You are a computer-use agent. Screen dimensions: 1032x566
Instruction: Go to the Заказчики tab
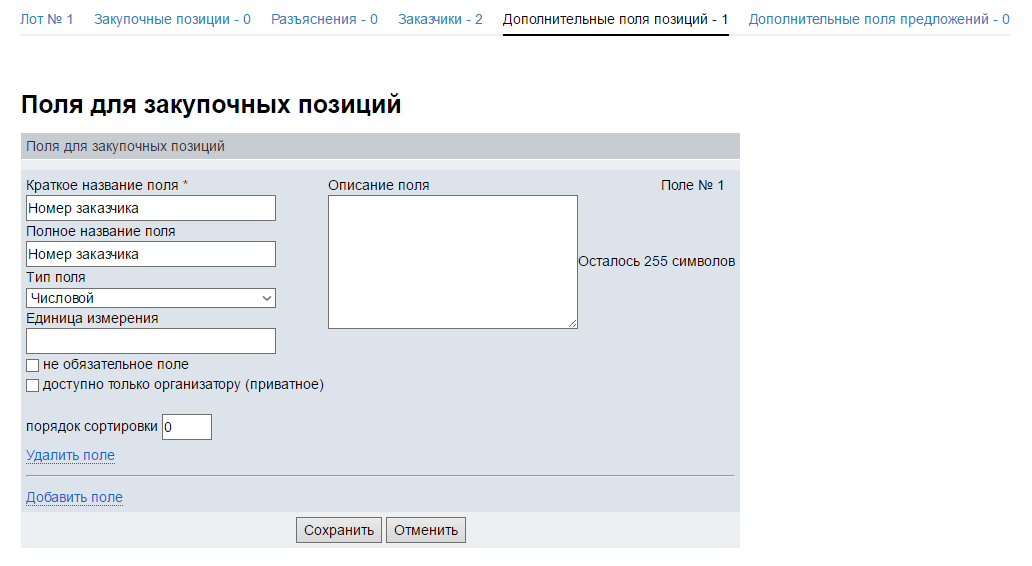pos(440,20)
